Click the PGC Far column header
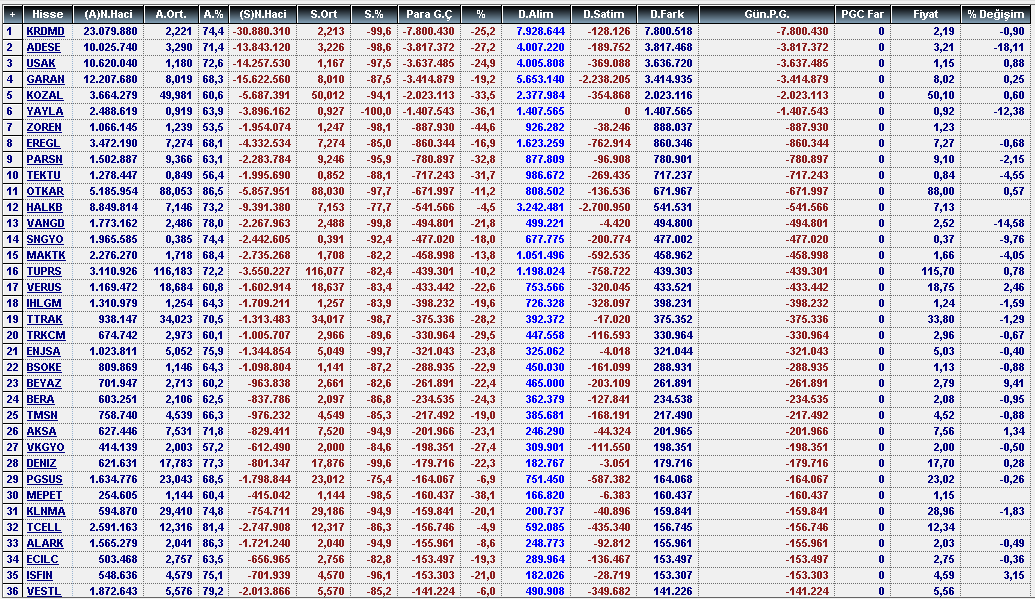 coord(862,15)
